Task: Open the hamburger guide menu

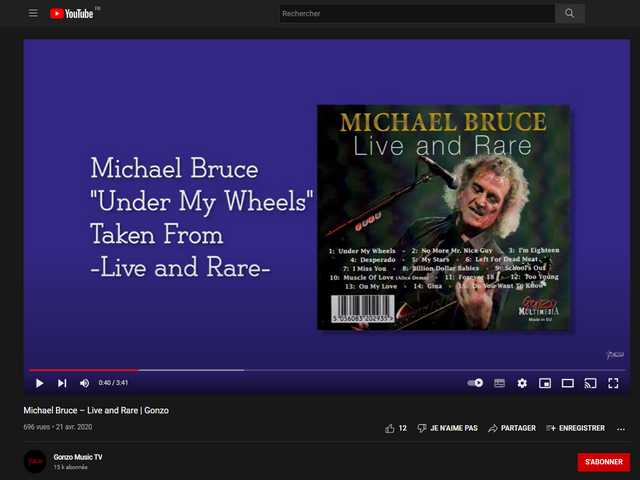Action: point(33,13)
